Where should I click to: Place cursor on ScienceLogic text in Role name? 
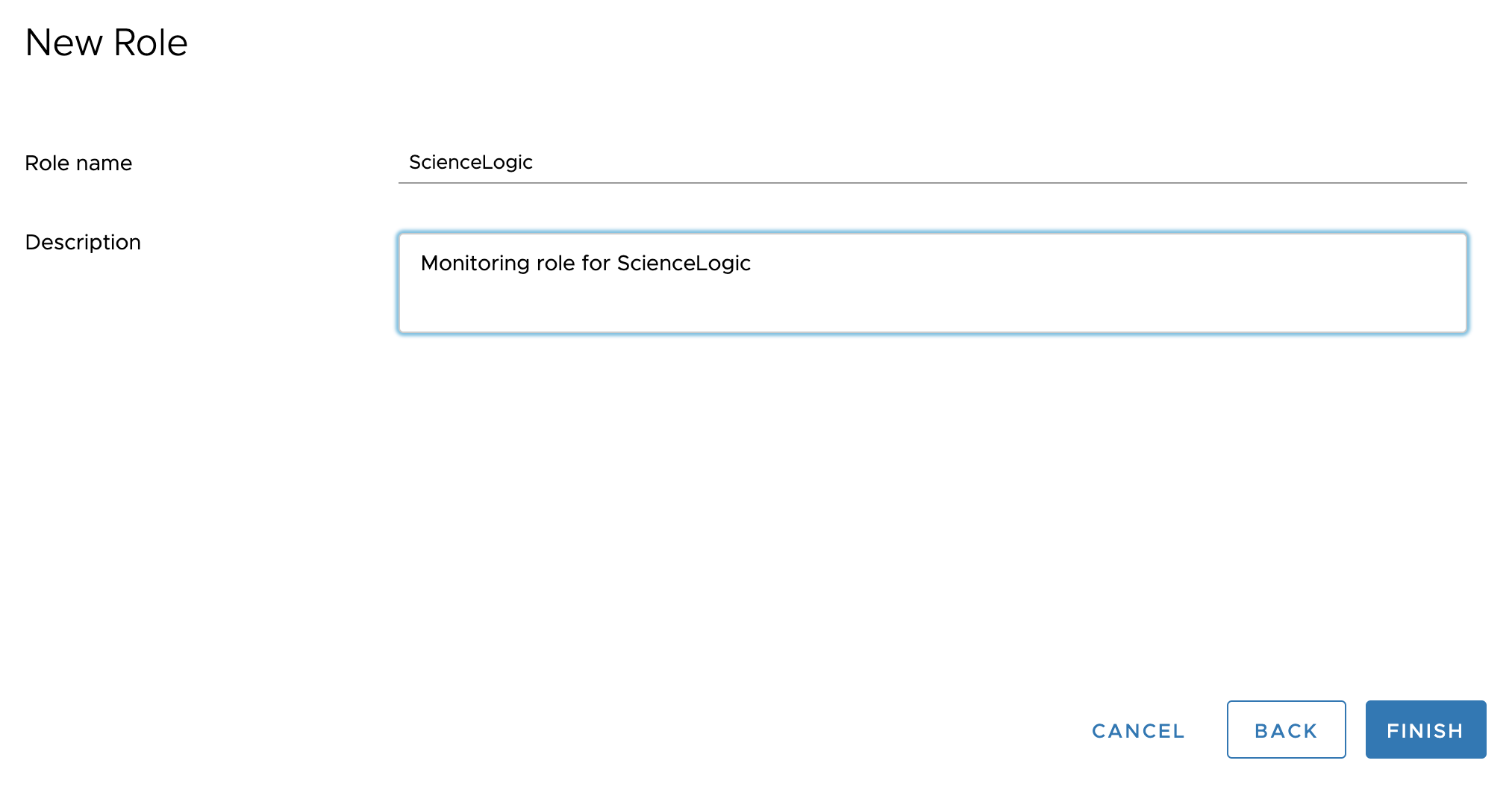point(470,163)
